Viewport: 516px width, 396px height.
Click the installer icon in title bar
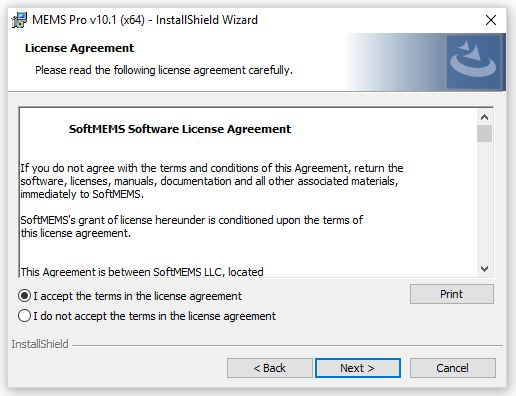pyautogui.click(x=19, y=20)
